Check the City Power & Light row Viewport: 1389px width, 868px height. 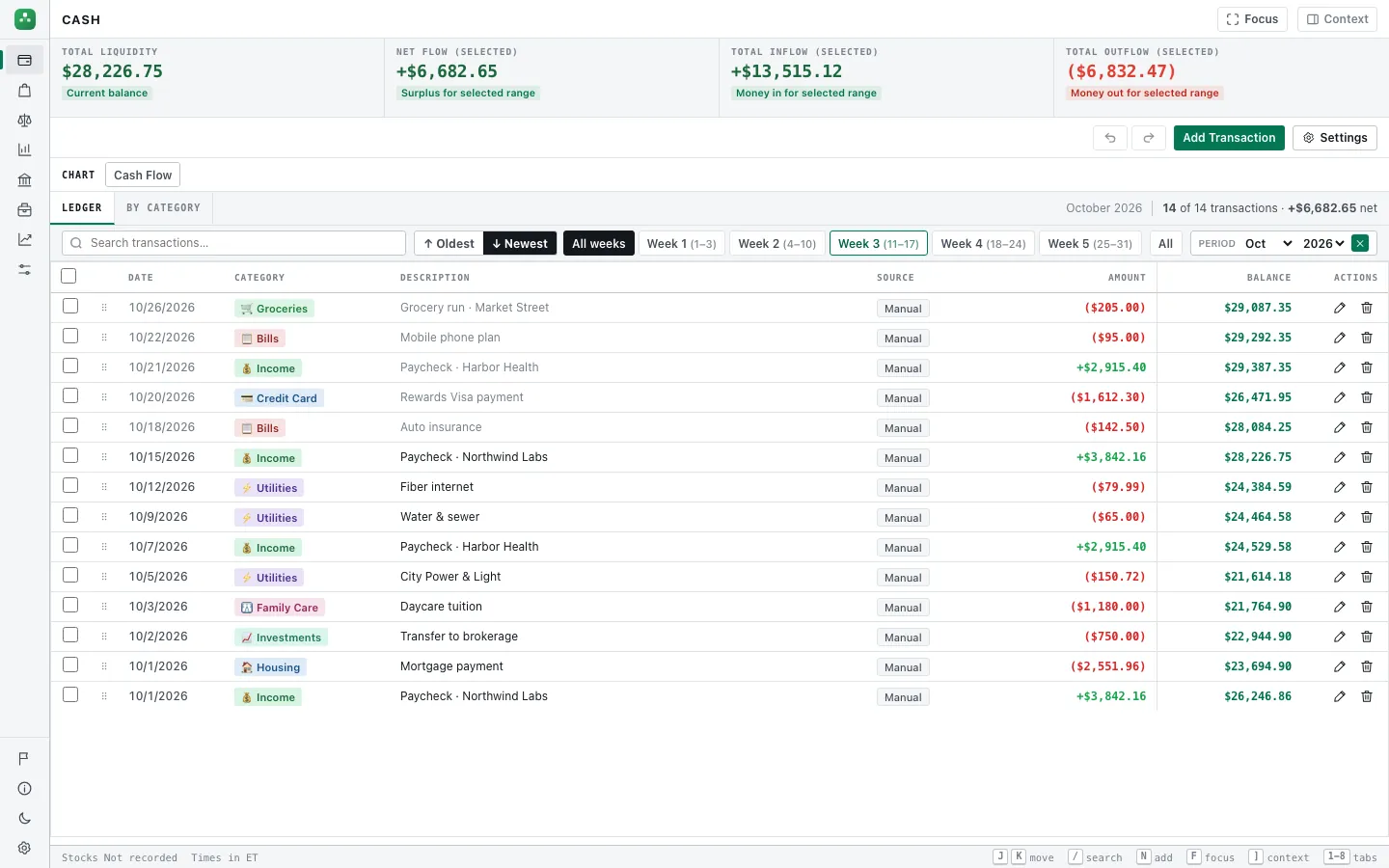(x=70, y=575)
